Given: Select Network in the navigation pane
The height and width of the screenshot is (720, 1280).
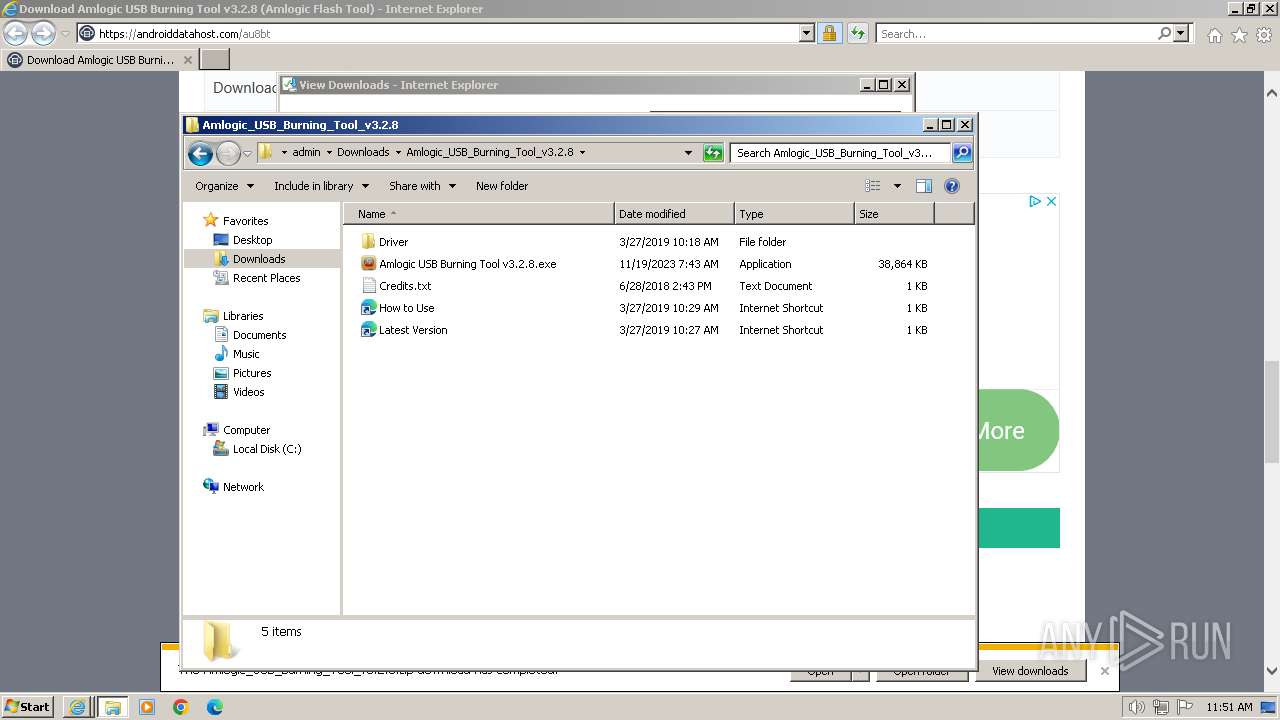Looking at the screenshot, I should pos(243,487).
